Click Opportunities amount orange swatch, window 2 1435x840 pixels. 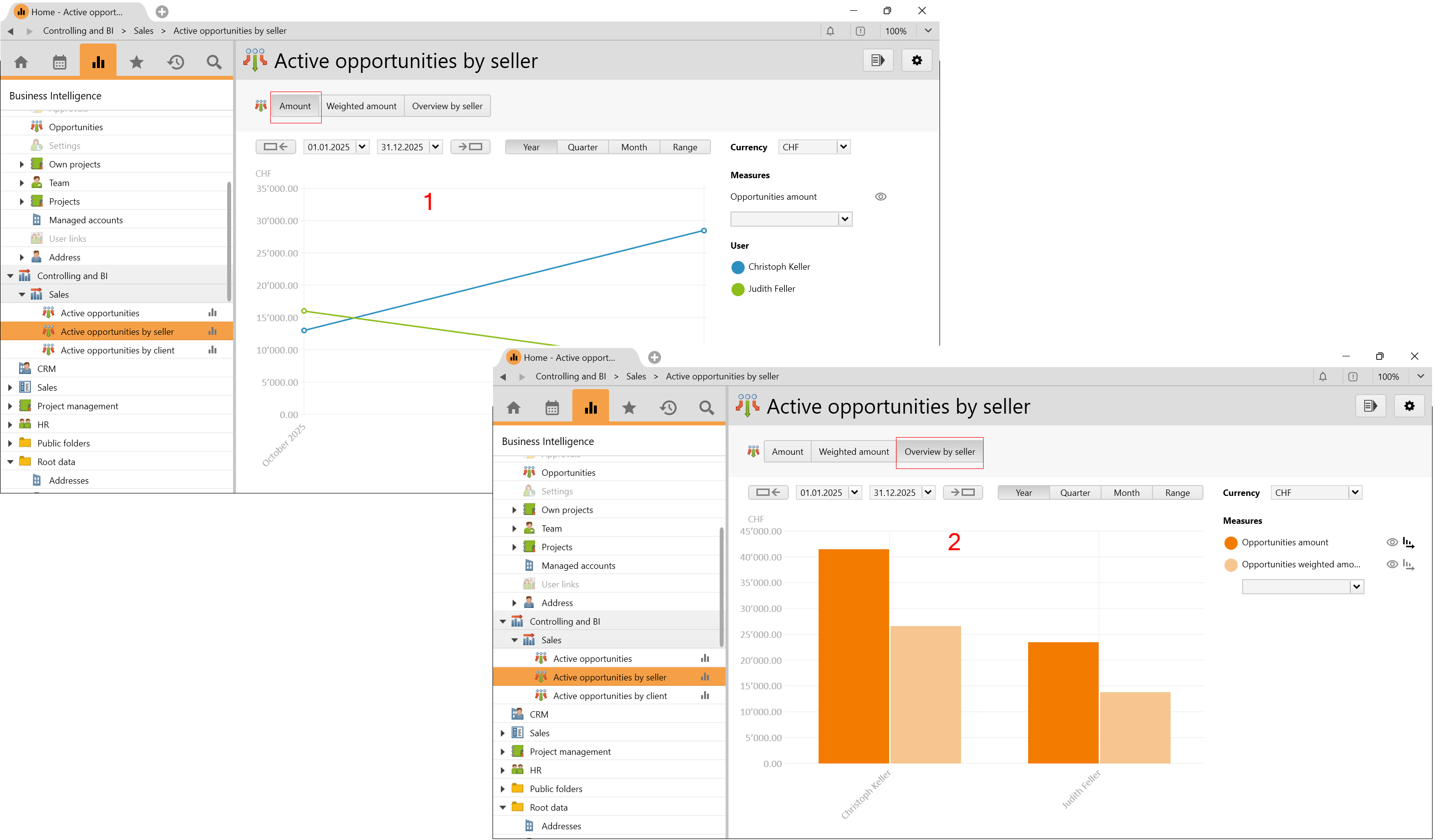[x=1230, y=543]
